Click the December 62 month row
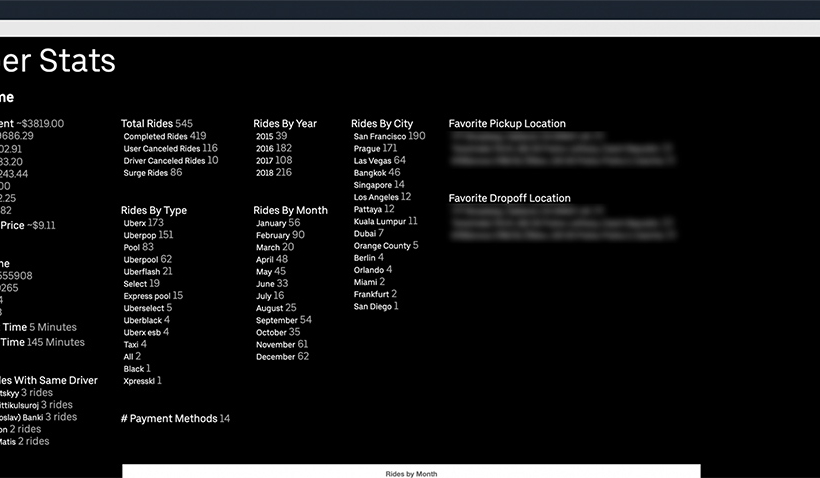 pyautogui.click(x=282, y=356)
